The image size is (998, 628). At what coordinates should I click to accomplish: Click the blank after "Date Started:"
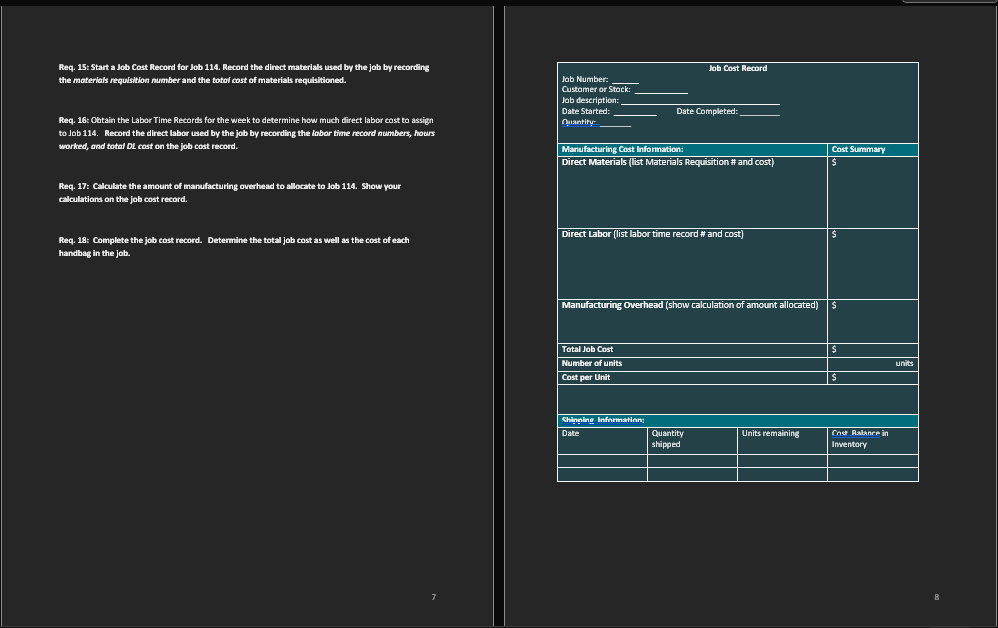click(635, 112)
